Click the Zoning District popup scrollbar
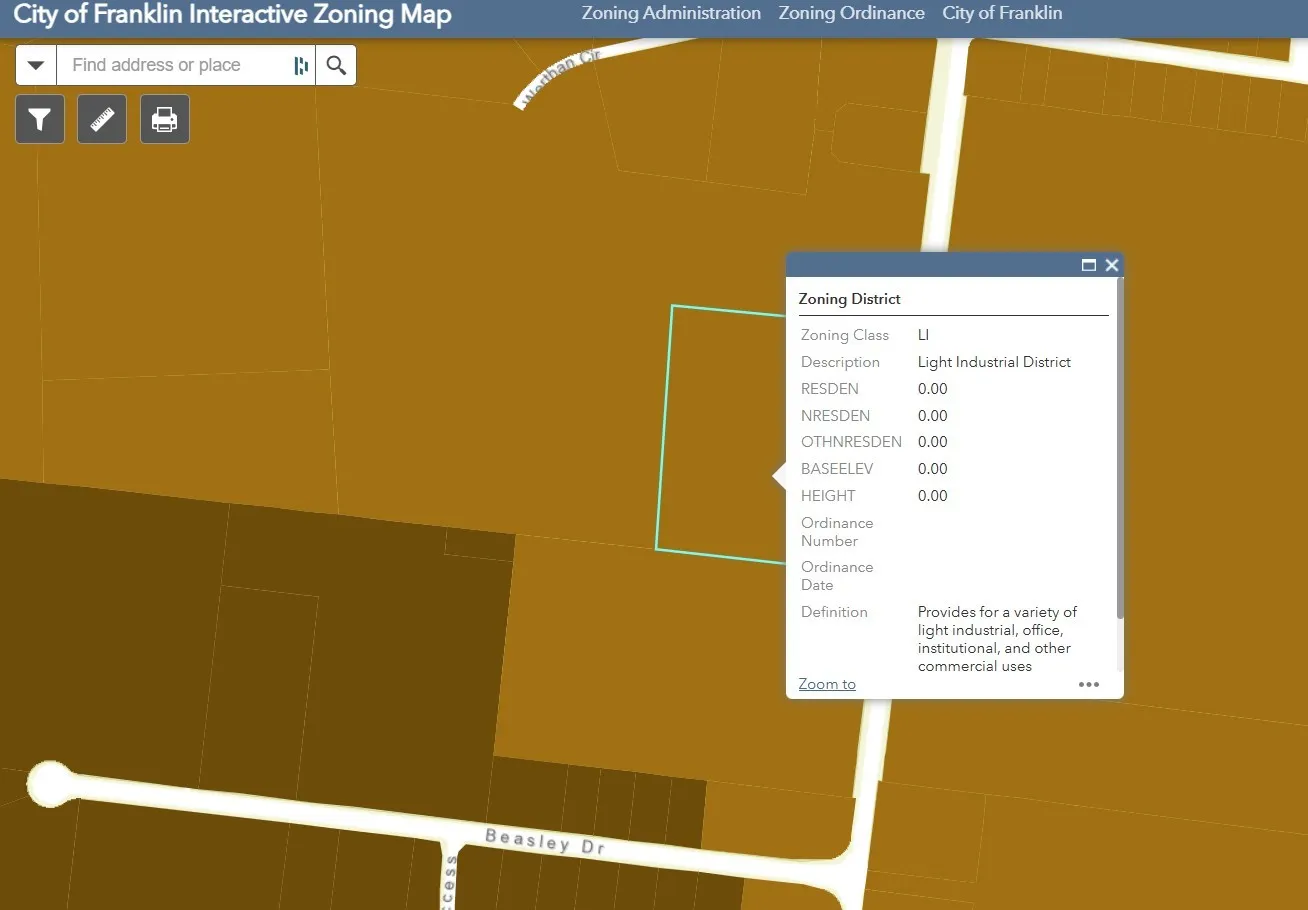Screen dimensions: 1308x910 1119,450
